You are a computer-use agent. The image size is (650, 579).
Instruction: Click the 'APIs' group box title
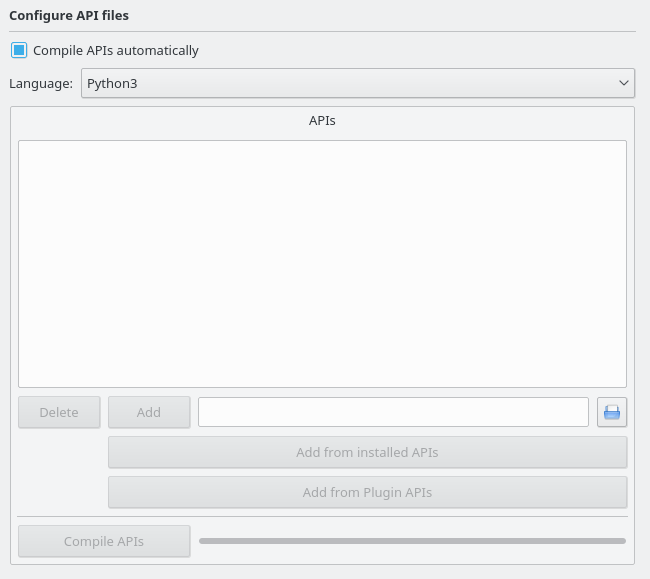[322, 120]
